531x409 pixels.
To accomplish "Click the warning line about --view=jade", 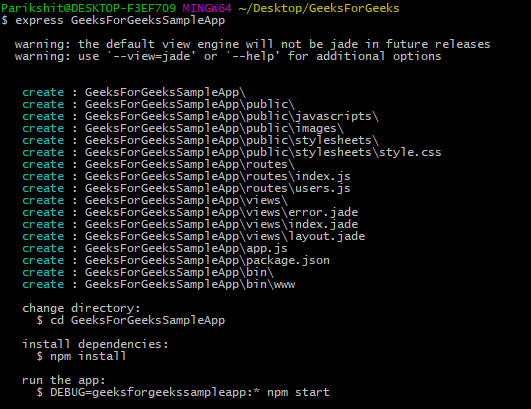I will click(x=228, y=56).
